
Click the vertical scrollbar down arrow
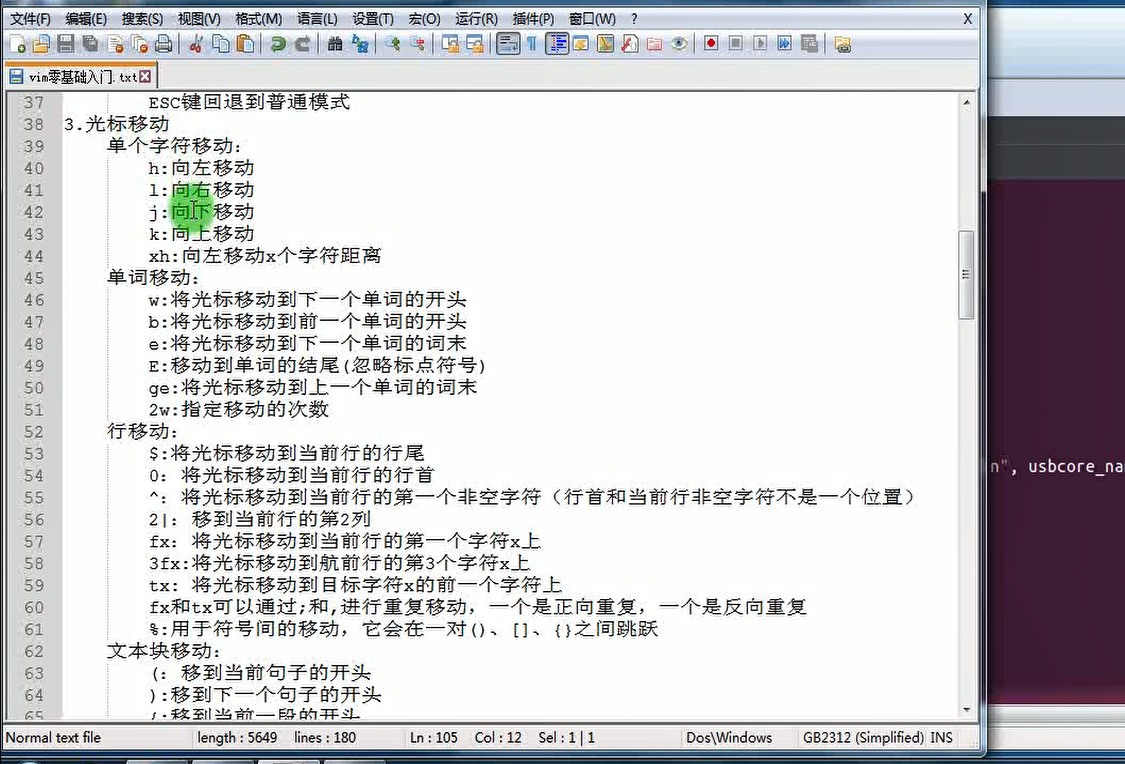(966, 709)
